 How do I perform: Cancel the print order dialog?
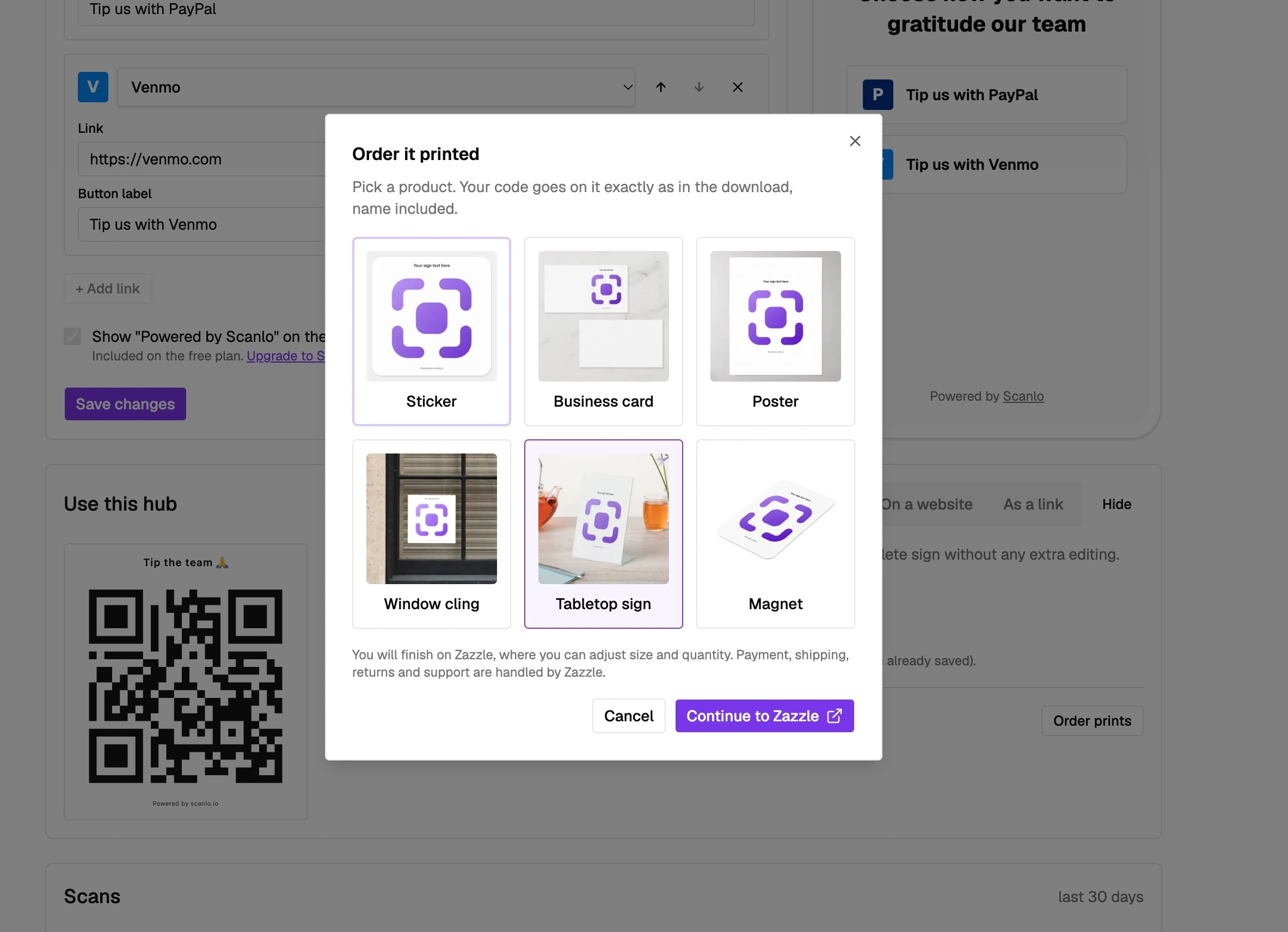[629, 716]
